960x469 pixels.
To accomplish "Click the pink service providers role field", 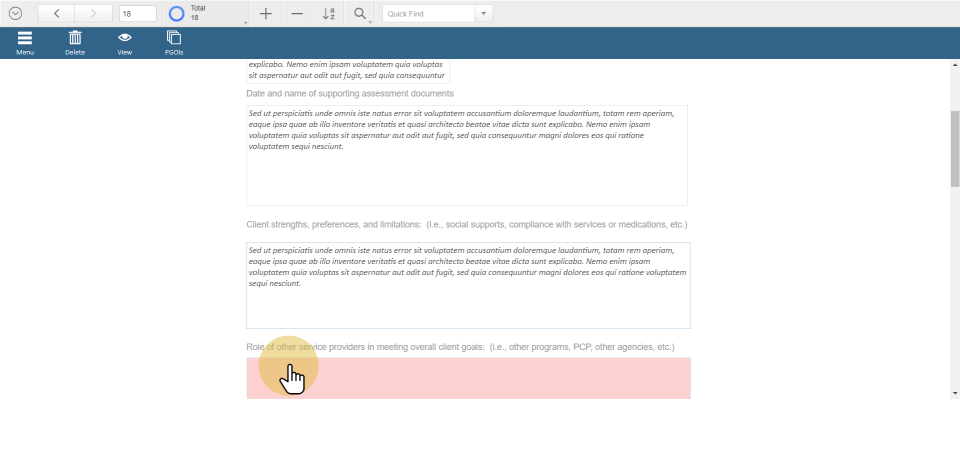I will [x=468, y=378].
